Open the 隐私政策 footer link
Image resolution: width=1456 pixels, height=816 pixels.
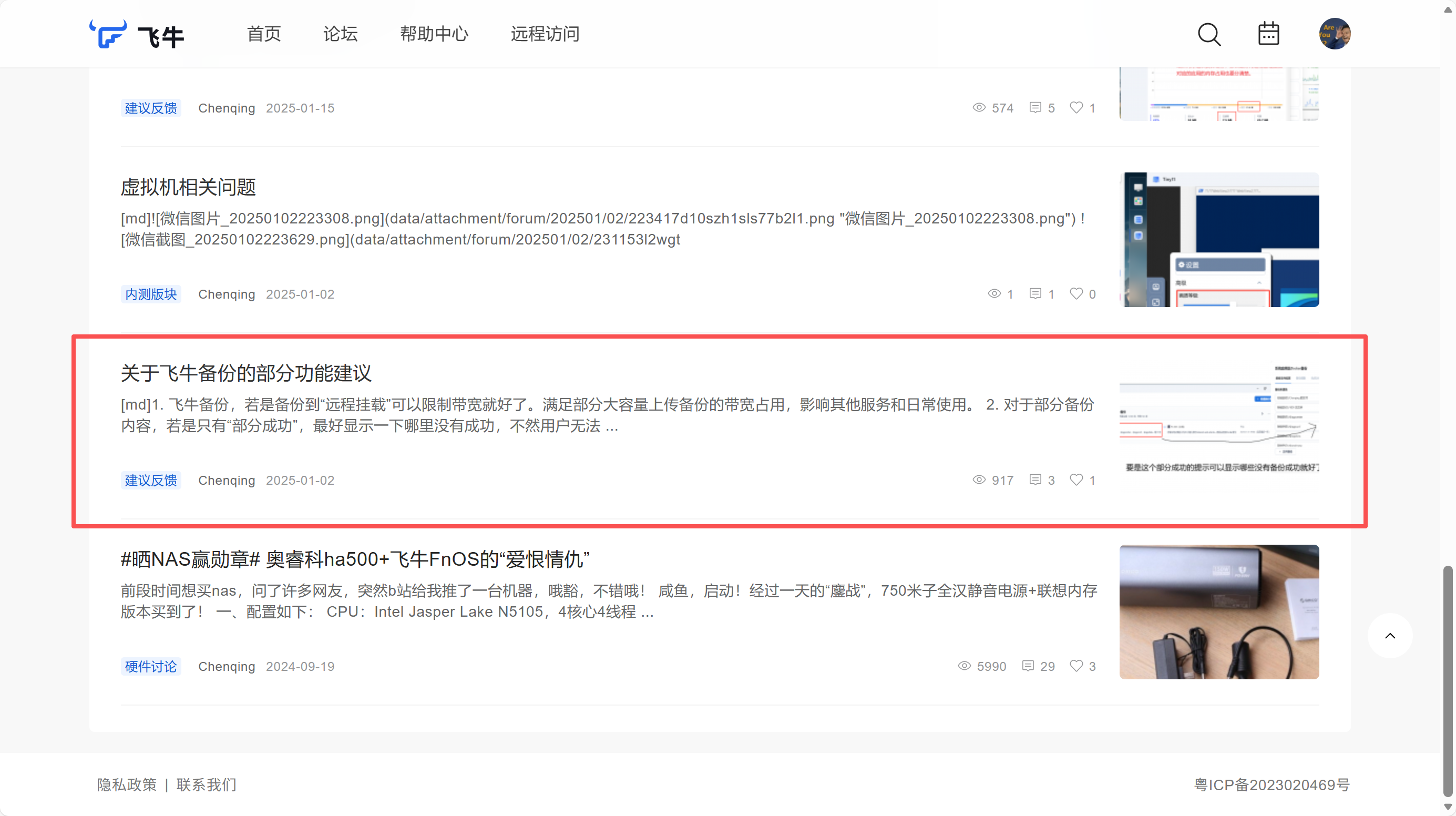[x=127, y=785]
